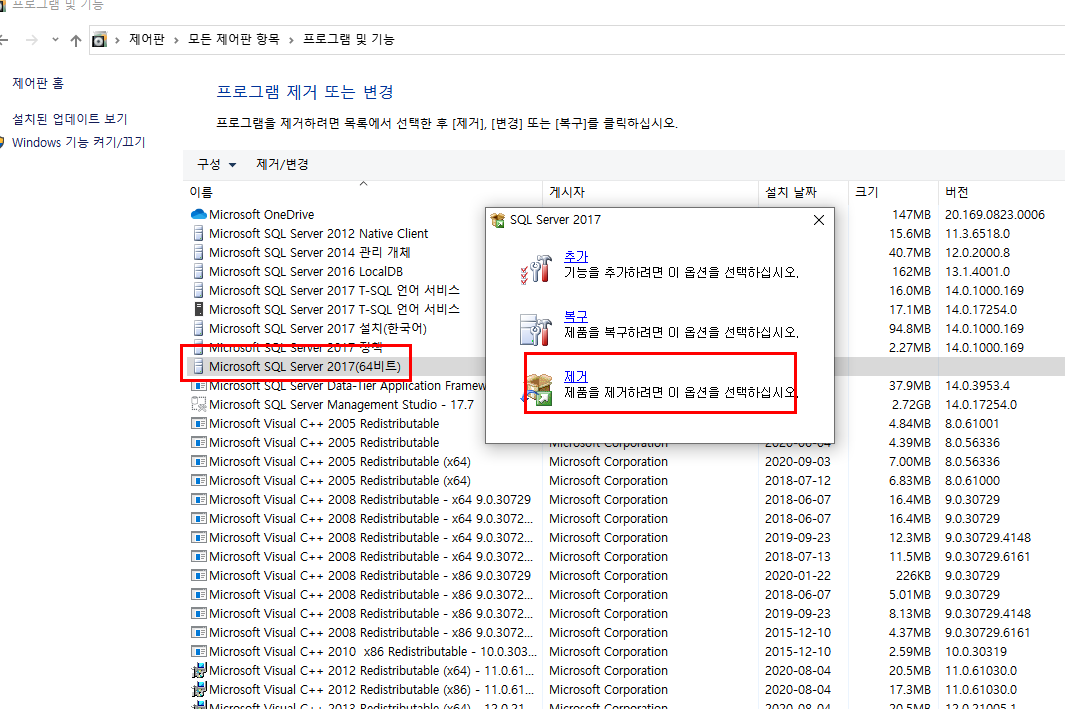Click the Visual C++ 2012 Redistributable (x86) icon
The height and width of the screenshot is (709, 1065).
[x=198, y=689]
